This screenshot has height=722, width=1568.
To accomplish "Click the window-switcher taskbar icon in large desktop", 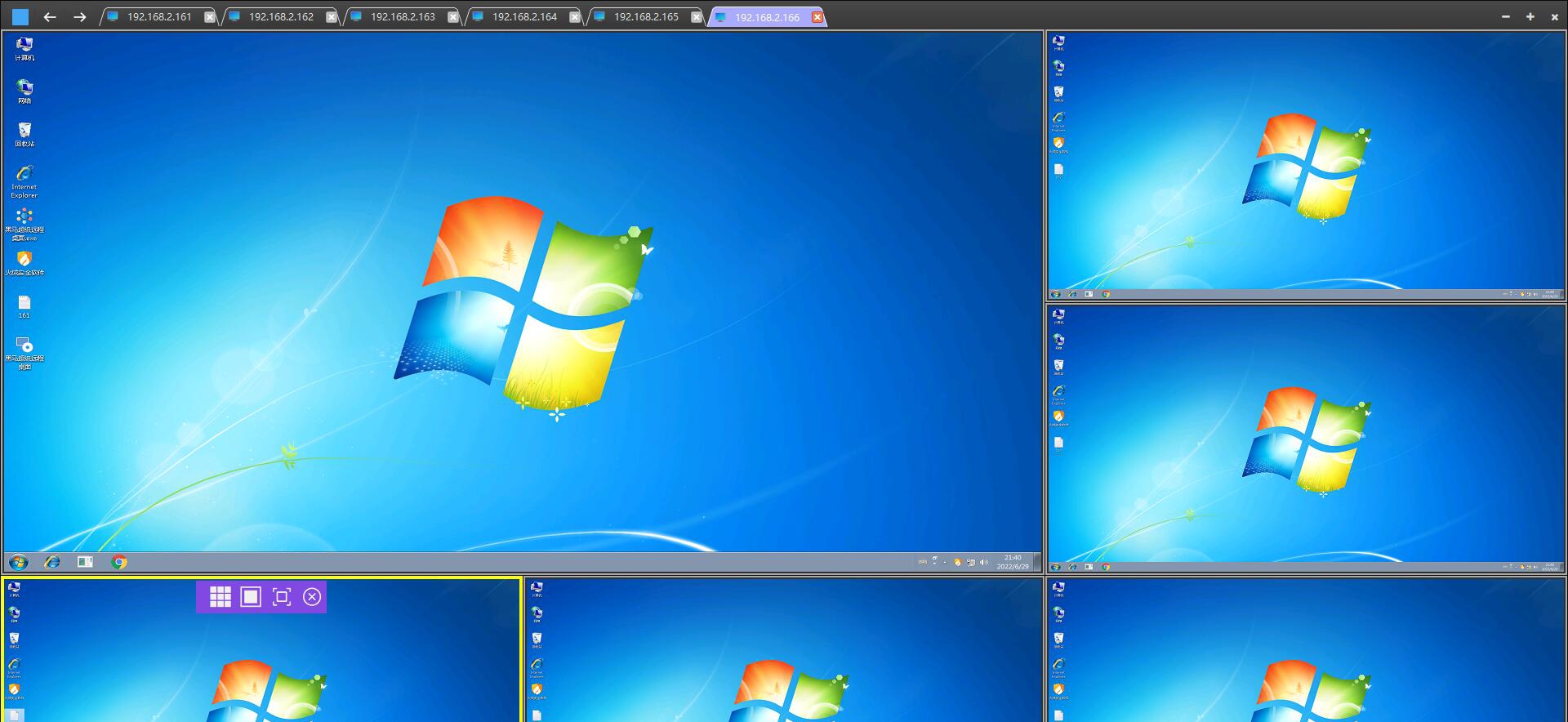I will pyautogui.click(x=85, y=562).
